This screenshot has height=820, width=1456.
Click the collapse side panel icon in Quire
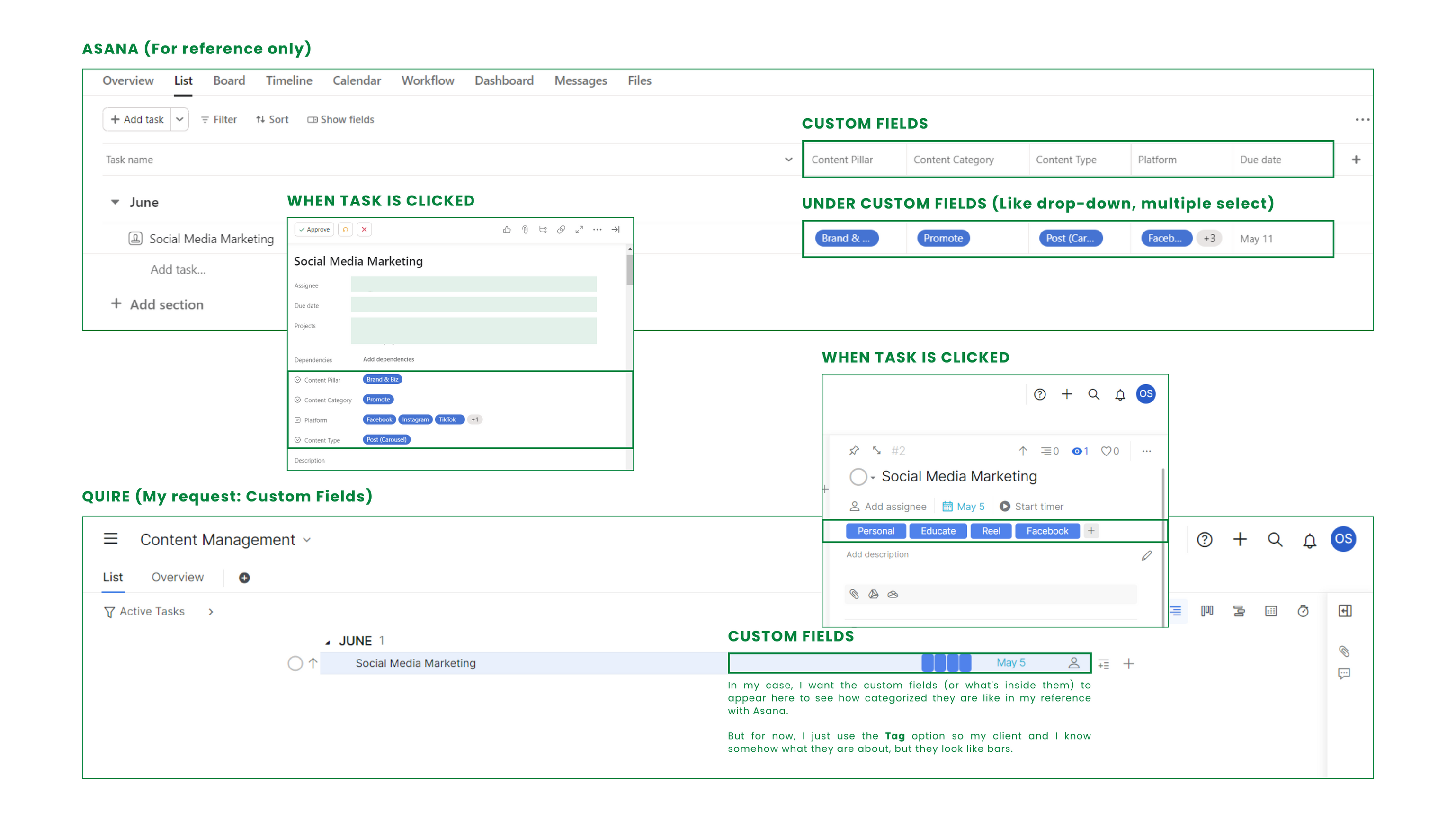pos(1345,611)
